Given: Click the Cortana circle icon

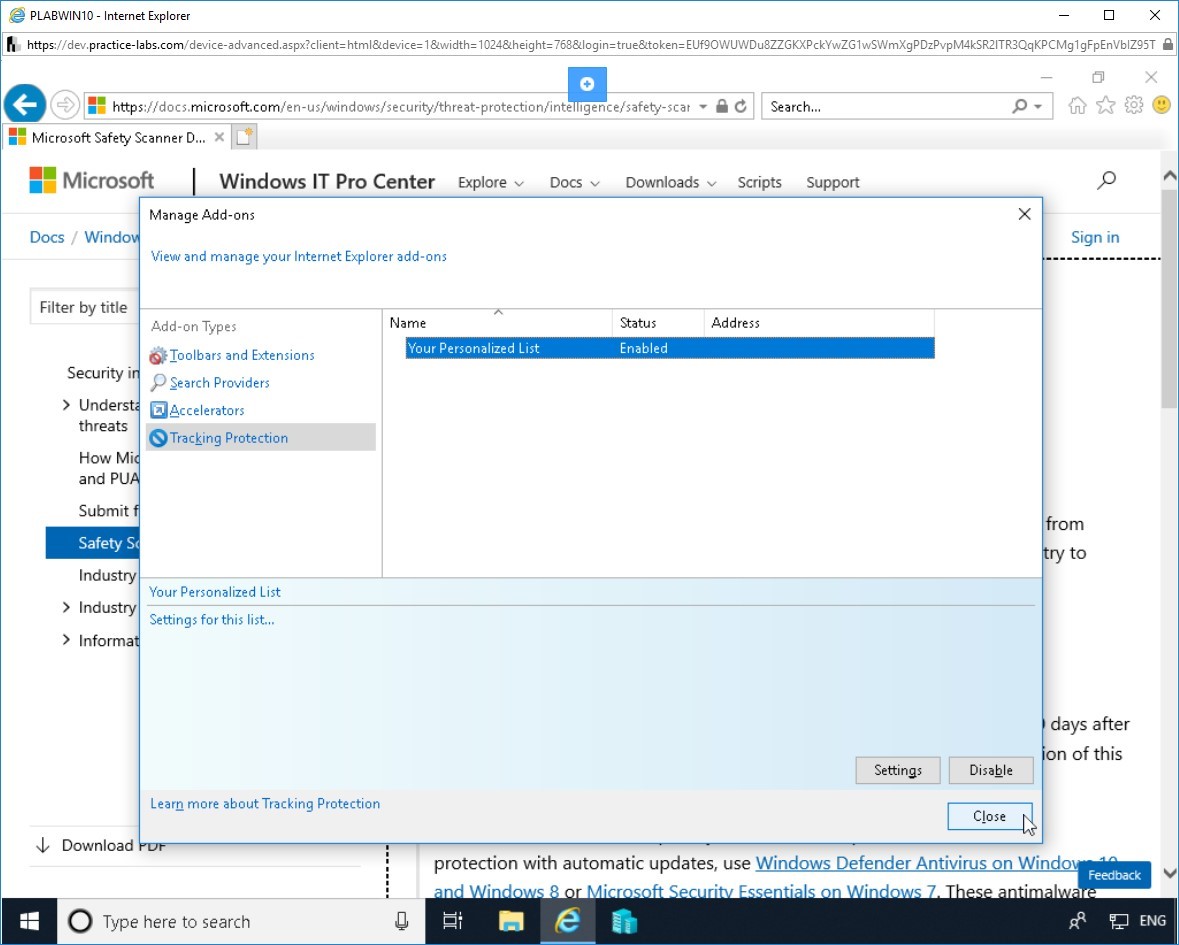Looking at the screenshot, I should [x=80, y=921].
